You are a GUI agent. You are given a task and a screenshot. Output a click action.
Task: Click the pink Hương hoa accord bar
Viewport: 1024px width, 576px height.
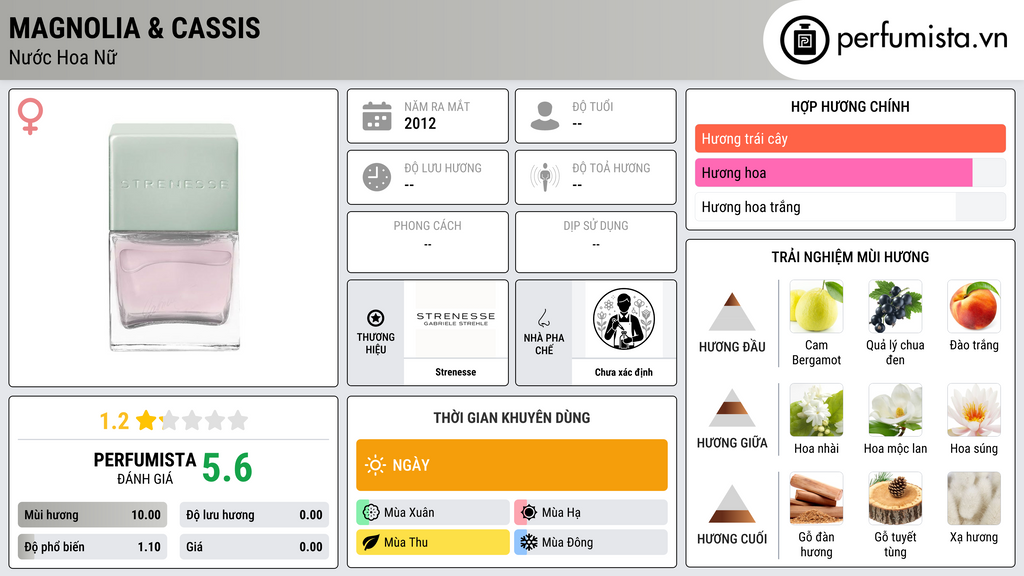[850, 172]
